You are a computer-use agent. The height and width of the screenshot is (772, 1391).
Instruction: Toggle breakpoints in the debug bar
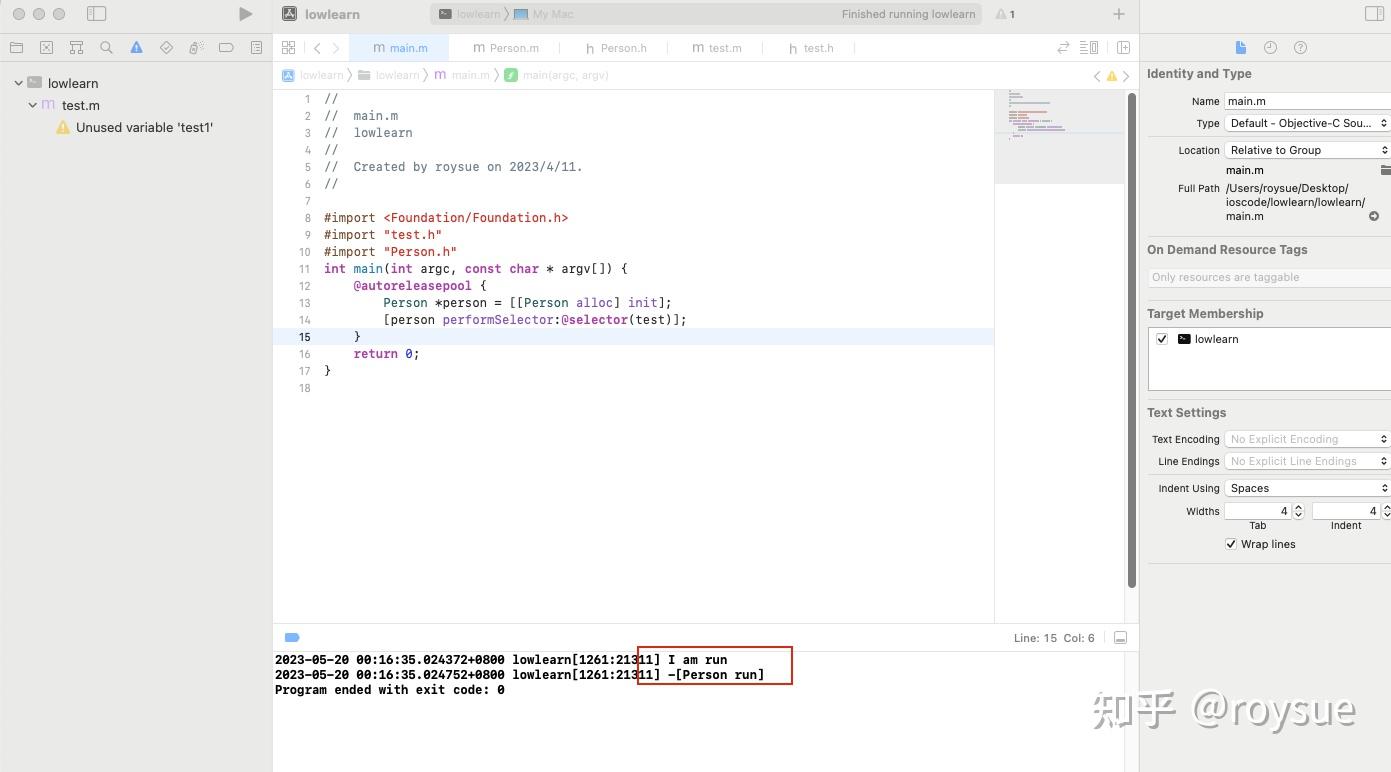291,637
